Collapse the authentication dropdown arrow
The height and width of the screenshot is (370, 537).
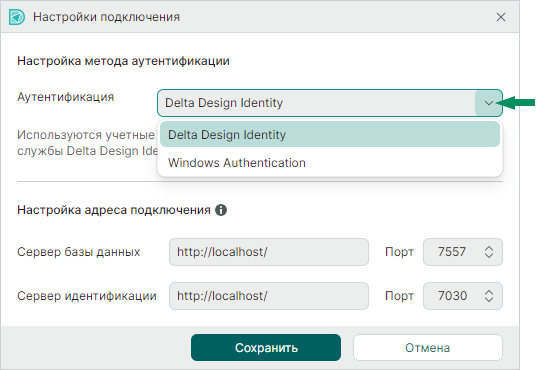489,103
